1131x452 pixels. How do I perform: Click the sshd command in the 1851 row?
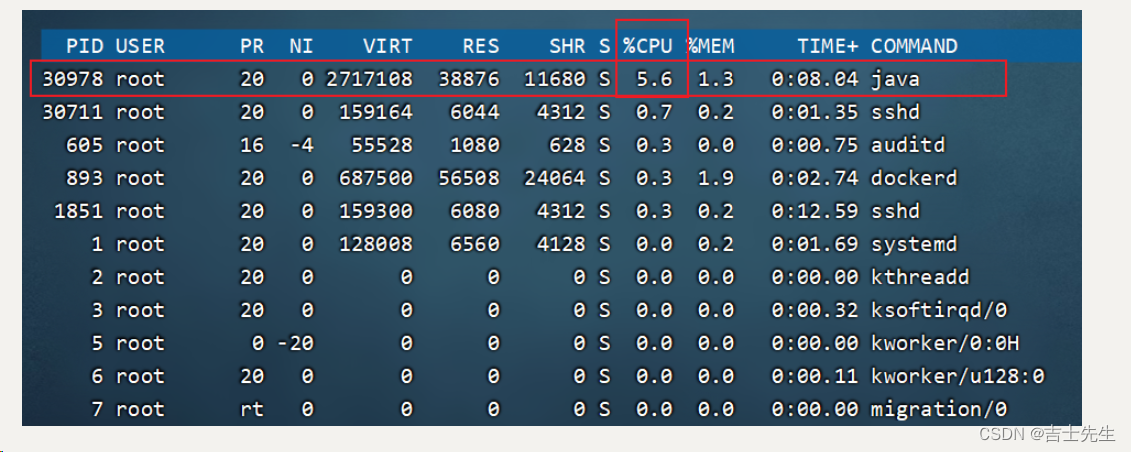pyautogui.click(x=895, y=211)
